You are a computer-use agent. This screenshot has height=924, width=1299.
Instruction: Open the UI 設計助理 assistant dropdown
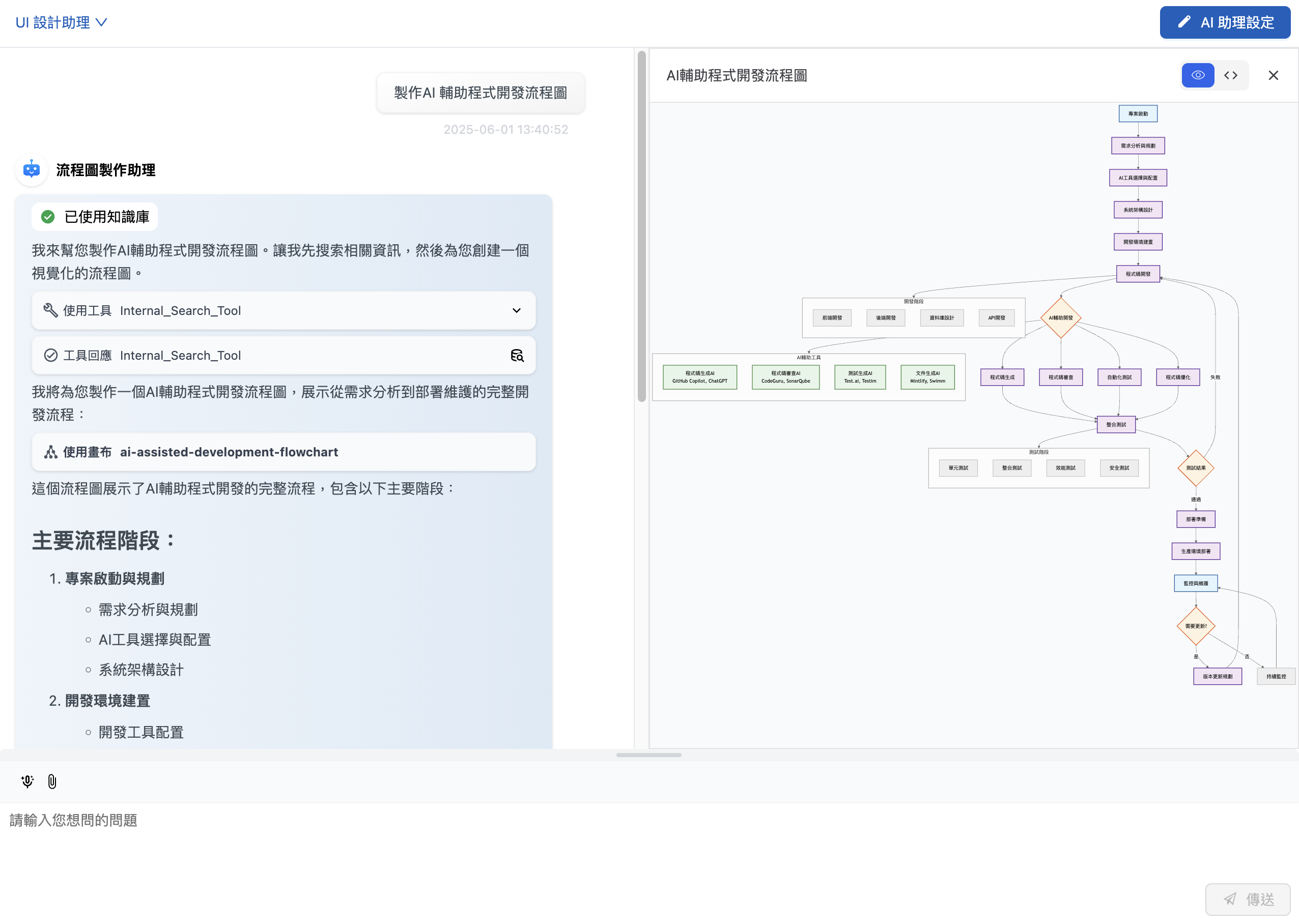click(62, 22)
